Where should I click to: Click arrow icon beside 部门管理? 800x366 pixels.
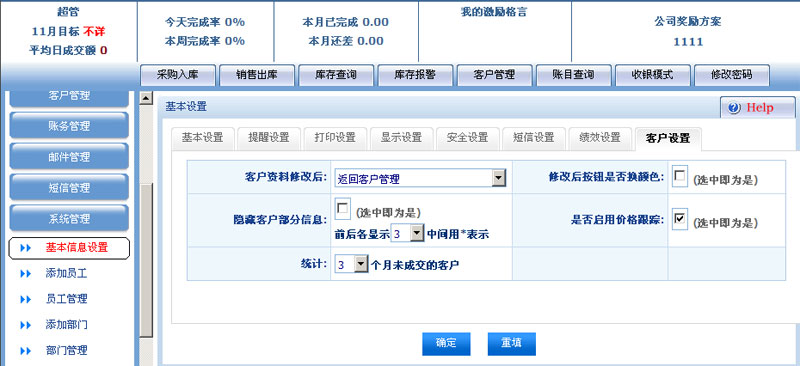point(26,351)
